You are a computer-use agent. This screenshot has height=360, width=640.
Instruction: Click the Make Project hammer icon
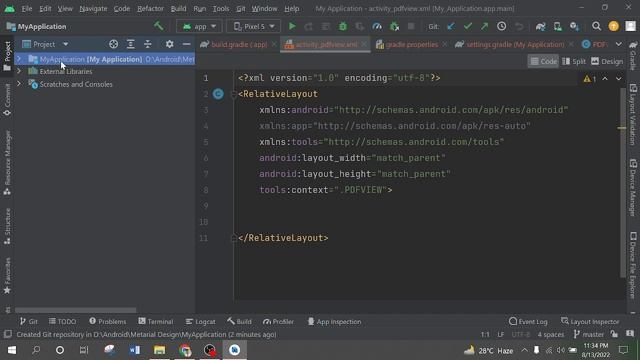point(158,26)
